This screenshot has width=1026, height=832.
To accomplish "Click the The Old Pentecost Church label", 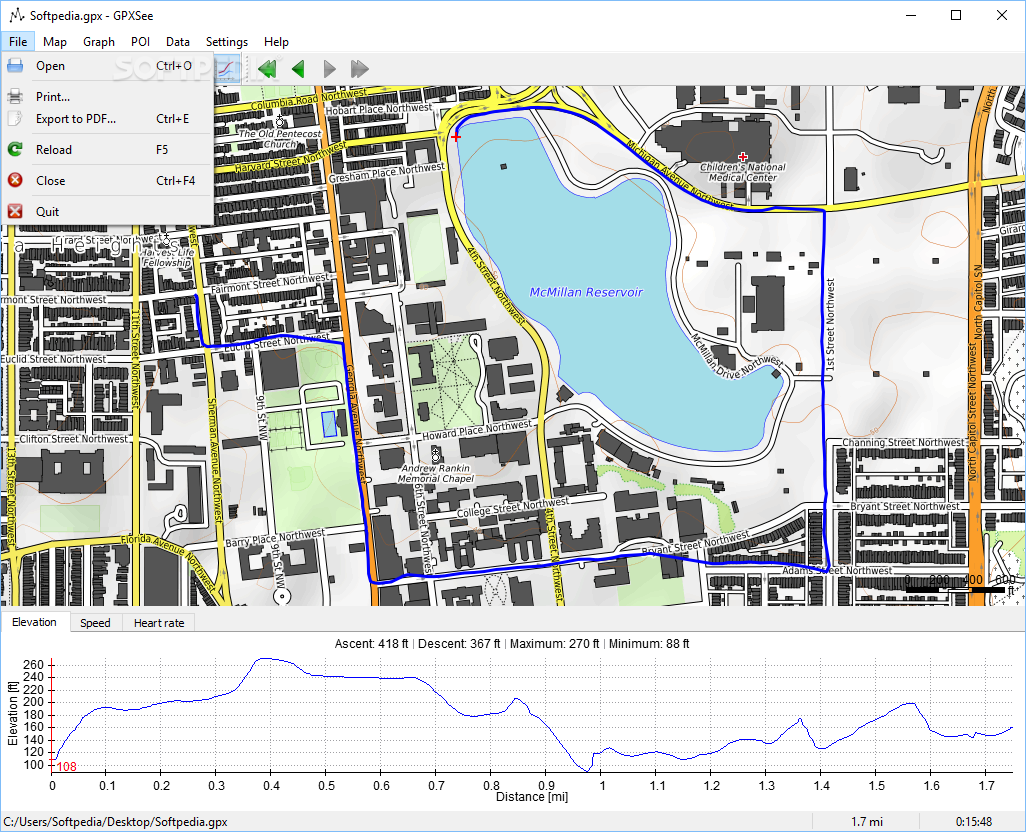I will 281,139.
